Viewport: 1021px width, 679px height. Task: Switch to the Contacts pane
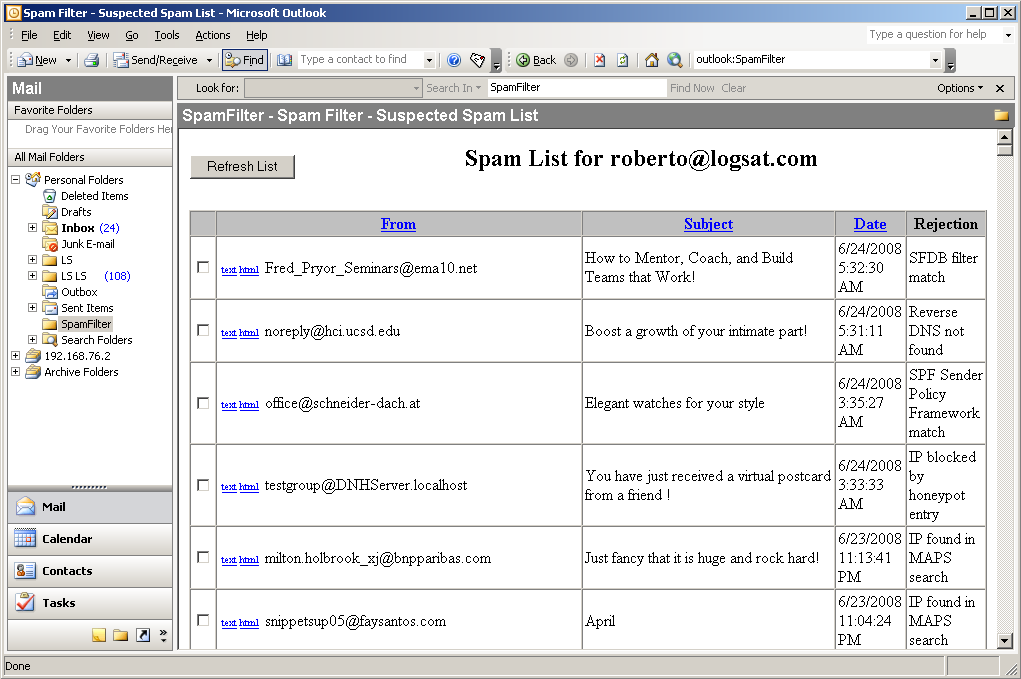90,571
